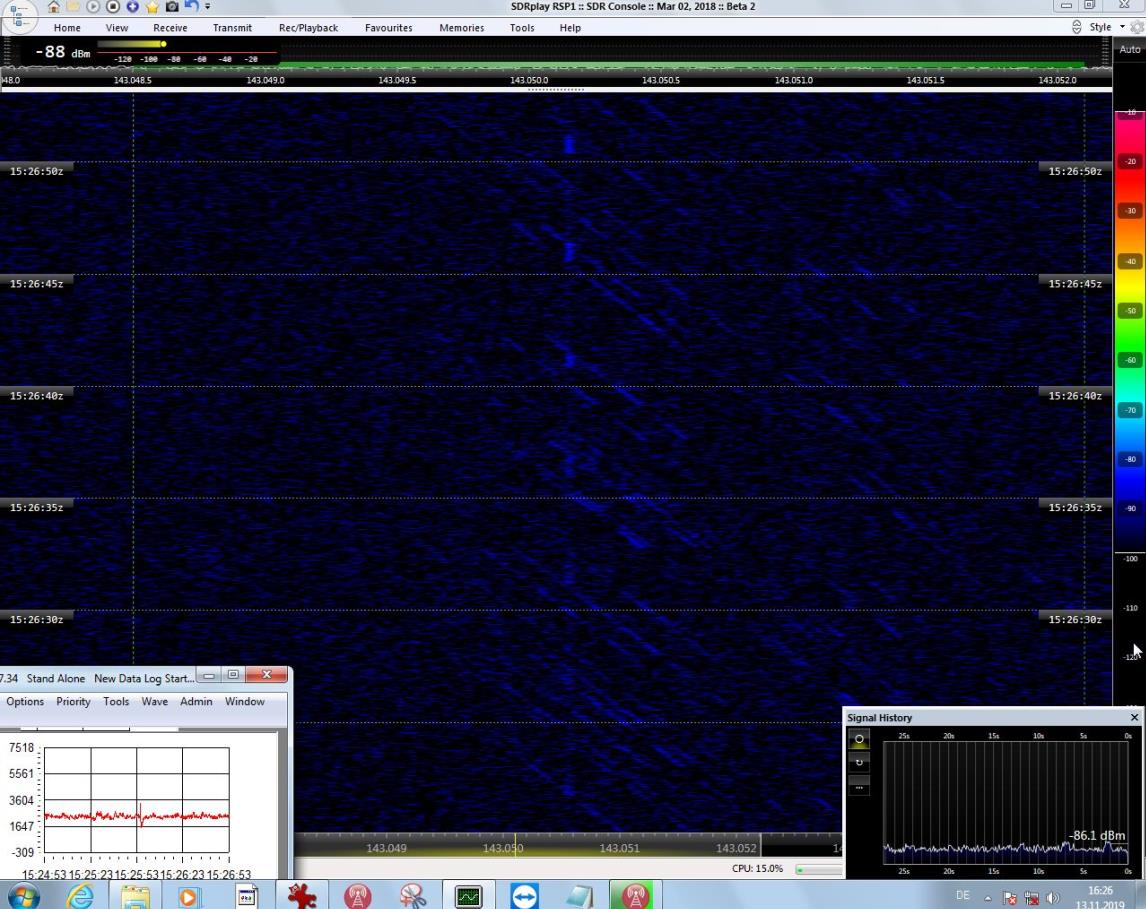Open the Memories ribbon tab
This screenshot has height=909, width=1146.
pos(462,28)
